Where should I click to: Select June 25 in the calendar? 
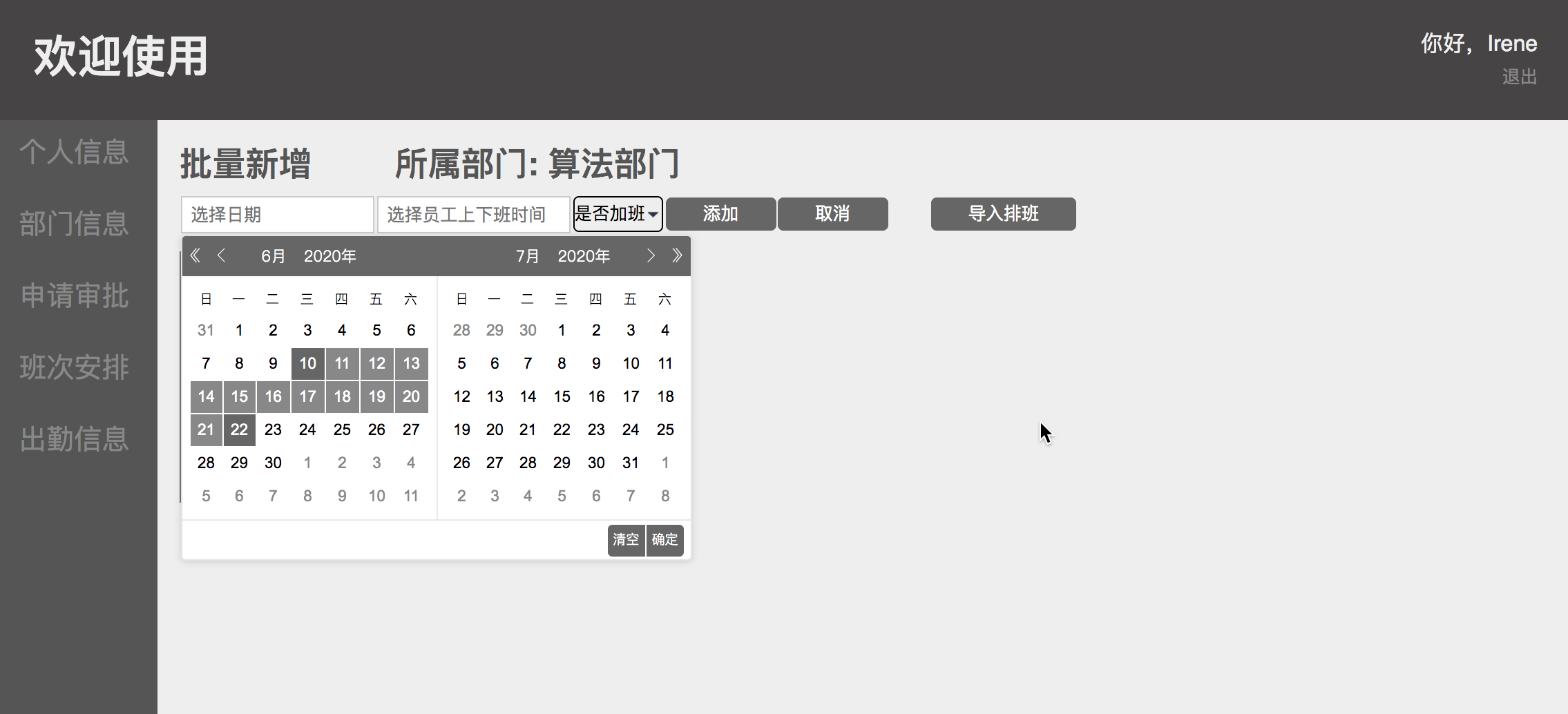coord(342,429)
